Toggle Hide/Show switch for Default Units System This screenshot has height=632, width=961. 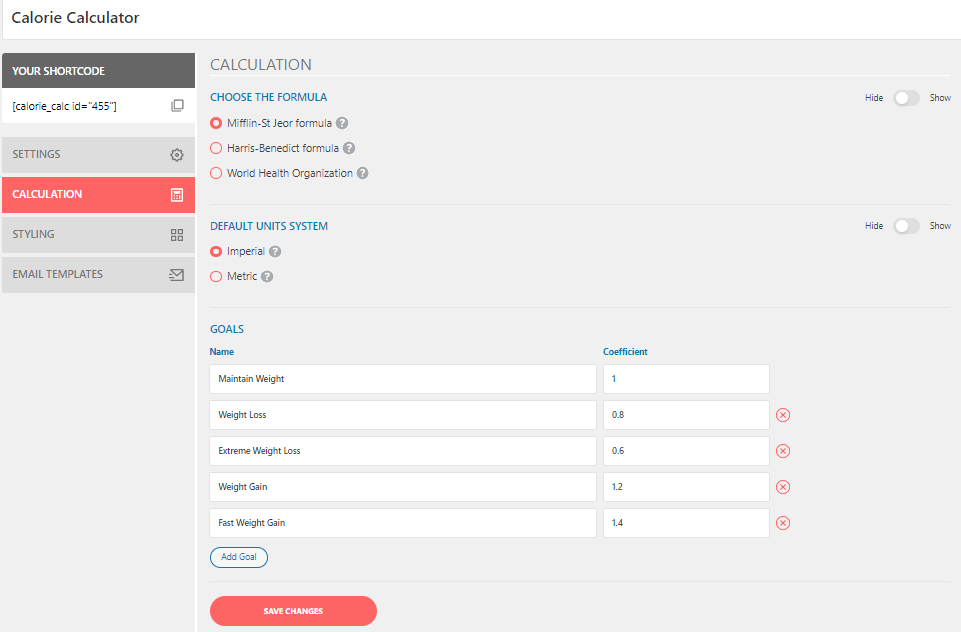pos(906,226)
